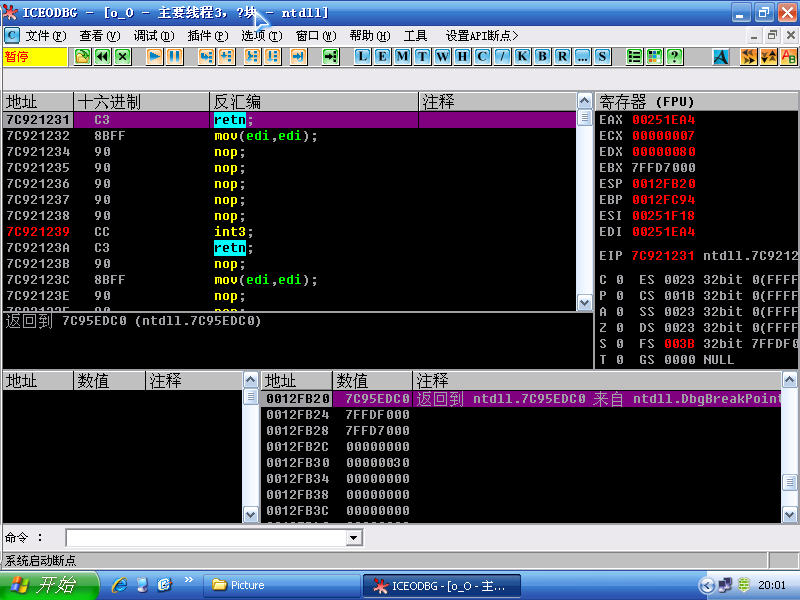Click the Pause execution icon
The width and height of the screenshot is (800, 600).
tap(174, 56)
